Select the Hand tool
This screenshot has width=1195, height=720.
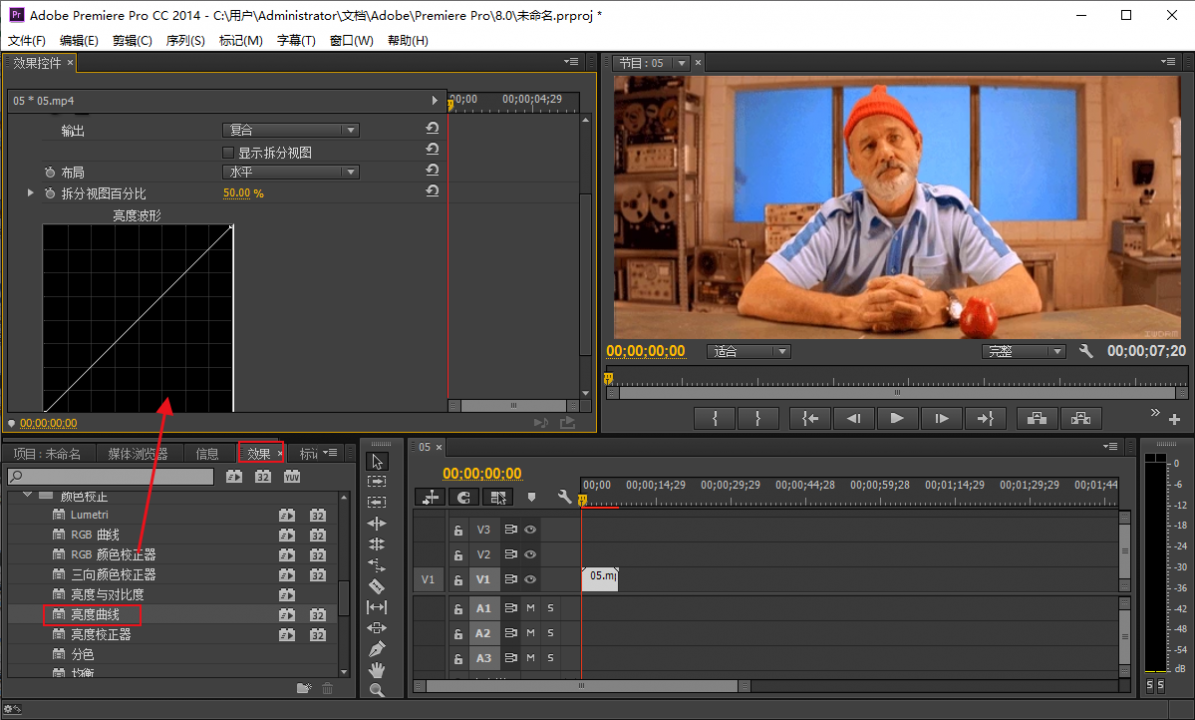377,670
